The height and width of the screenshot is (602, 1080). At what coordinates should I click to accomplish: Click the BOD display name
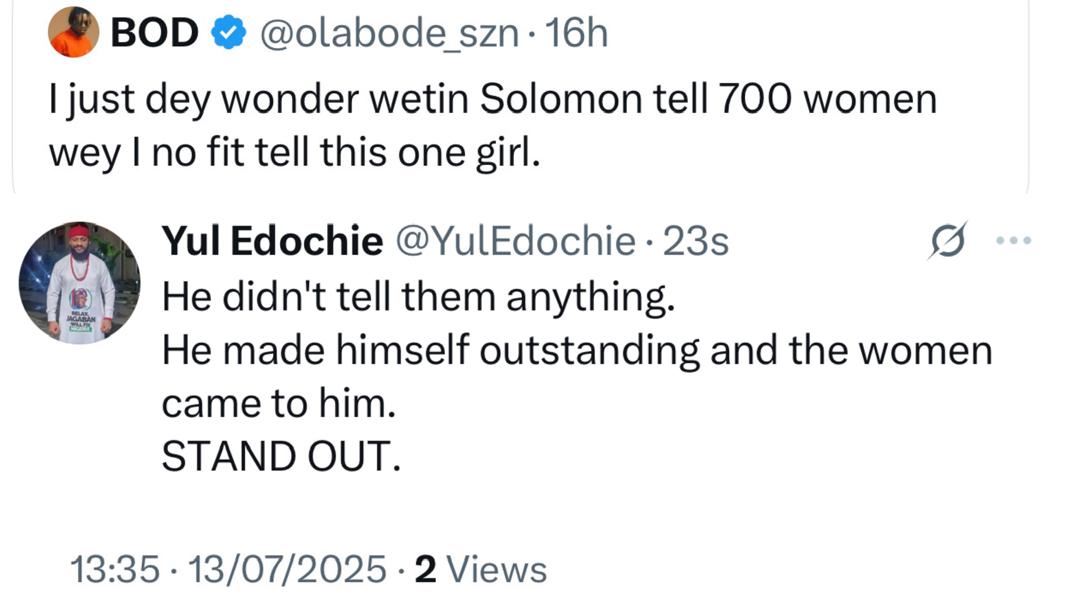click(155, 34)
